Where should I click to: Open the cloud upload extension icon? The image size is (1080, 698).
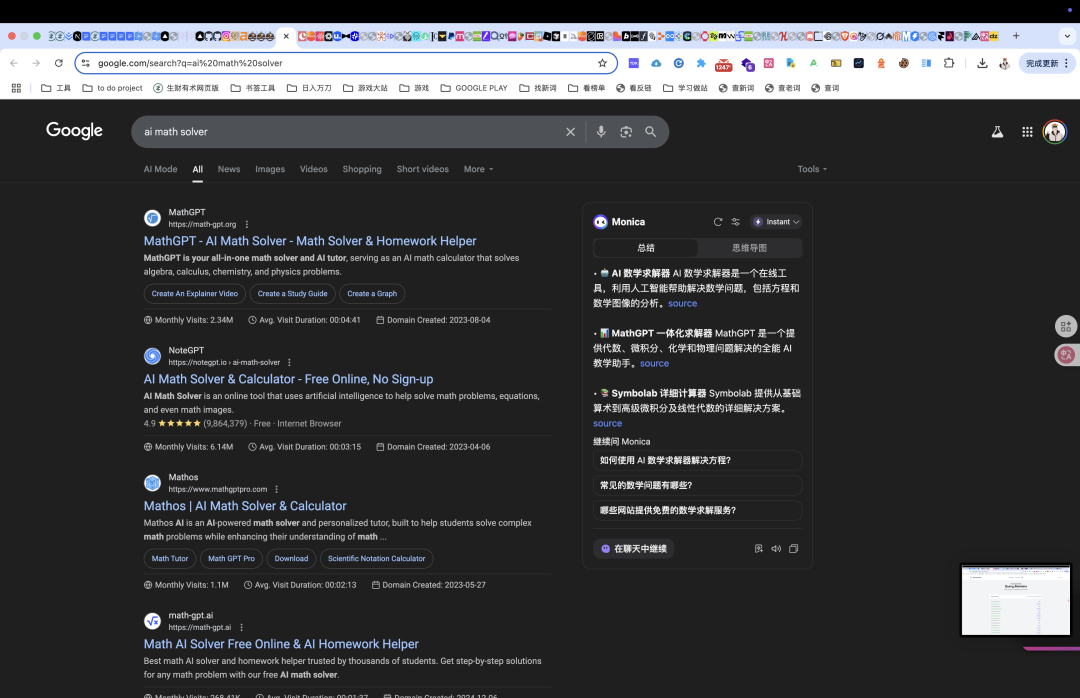tap(656, 63)
